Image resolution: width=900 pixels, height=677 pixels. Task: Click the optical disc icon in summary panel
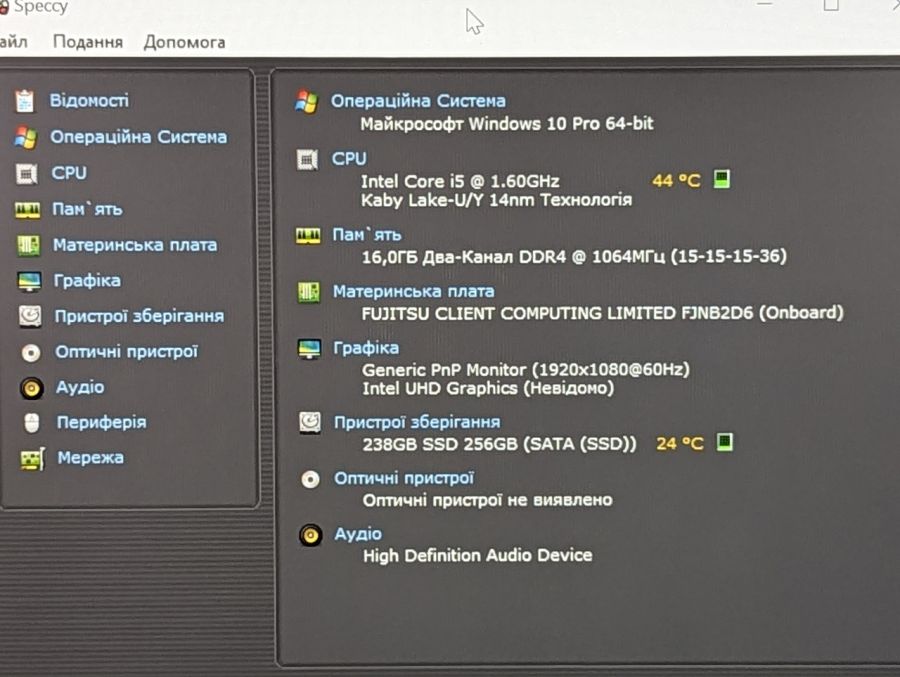pos(311,479)
